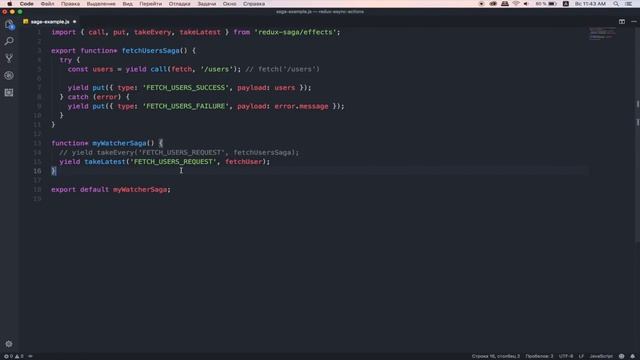Open the editor More Actions ellipsis

click(633, 22)
